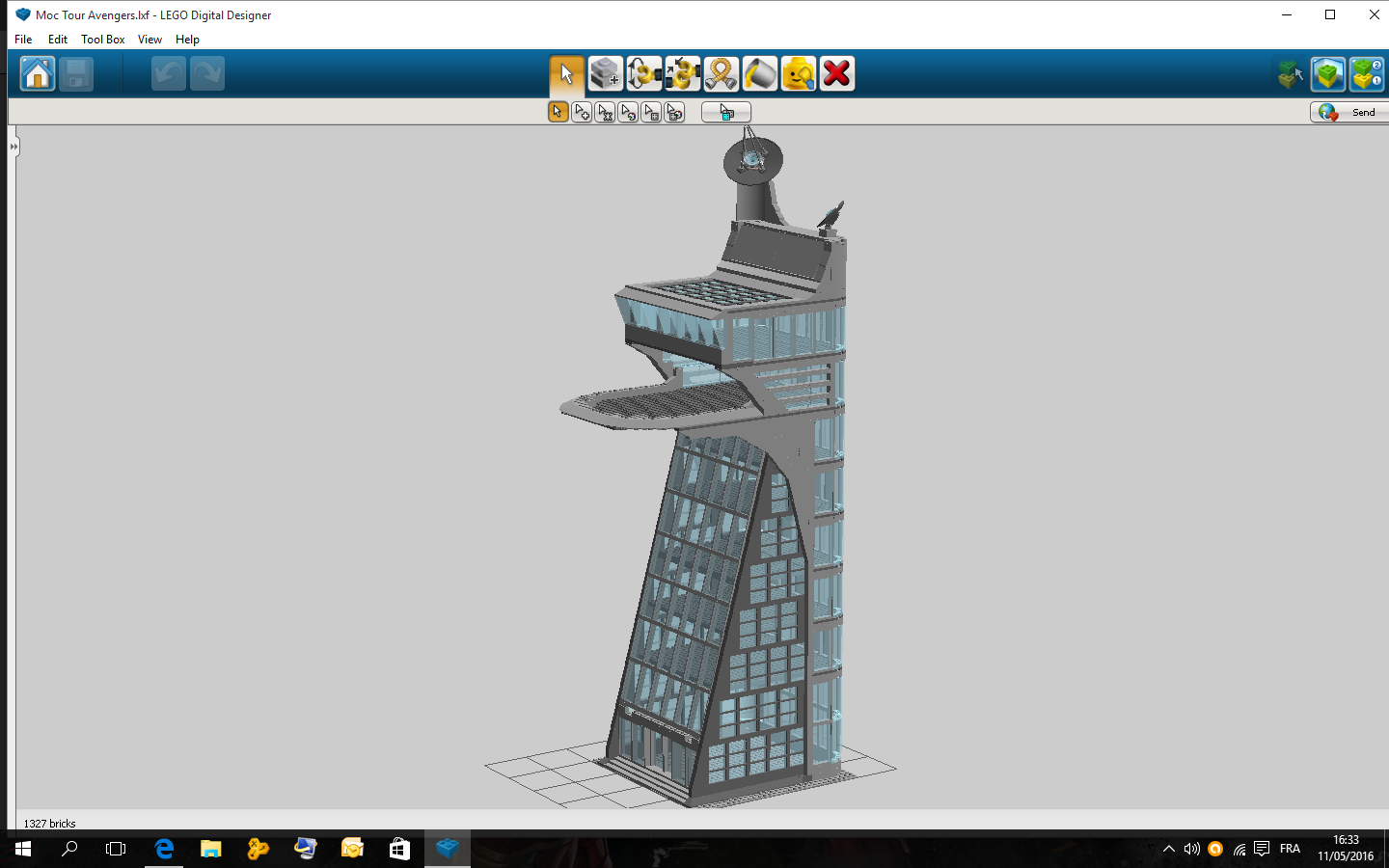The height and width of the screenshot is (868, 1389).
Task: Toggle the connected bricks selection sub-tool
Action: pos(605,113)
